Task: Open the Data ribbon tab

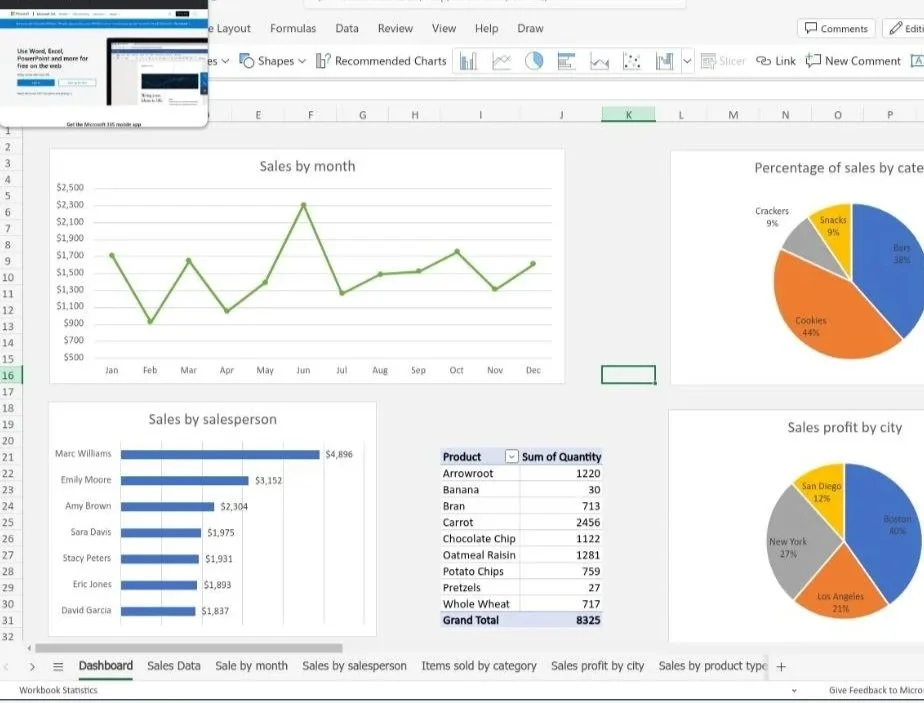Action: point(346,28)
